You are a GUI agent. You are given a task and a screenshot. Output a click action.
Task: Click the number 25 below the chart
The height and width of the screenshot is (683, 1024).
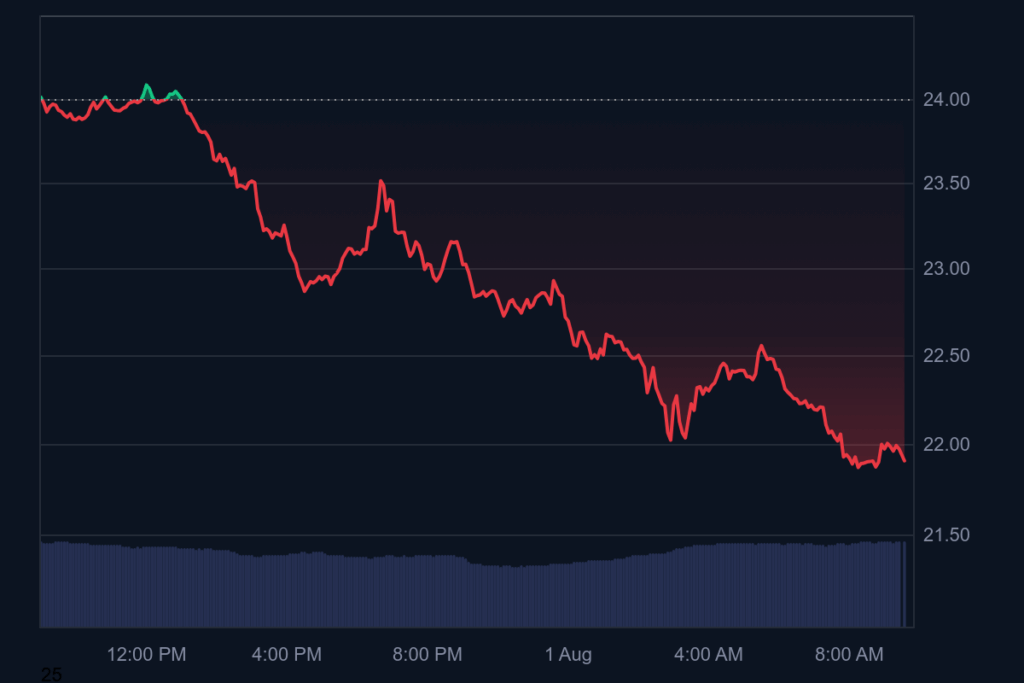tap(51, 675)
